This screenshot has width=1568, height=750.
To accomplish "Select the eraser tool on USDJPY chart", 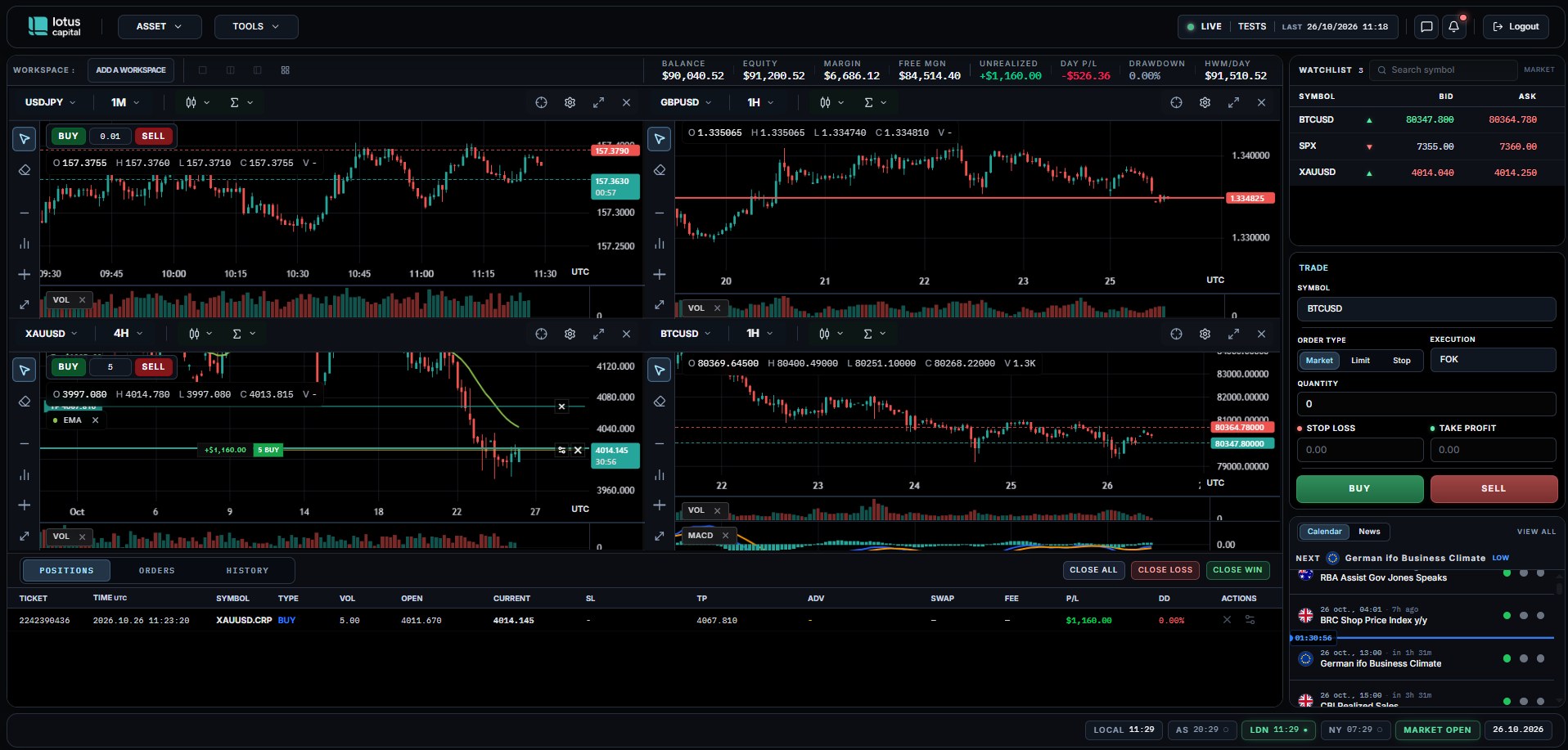I will [25, 170].
